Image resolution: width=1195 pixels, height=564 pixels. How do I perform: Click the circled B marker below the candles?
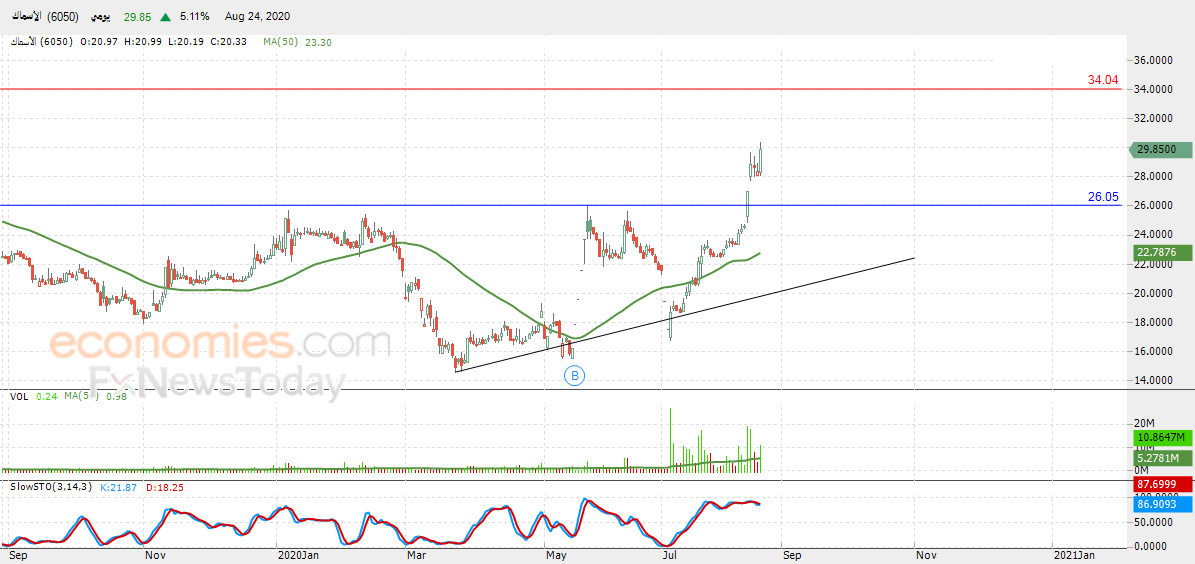coord(575,375)
